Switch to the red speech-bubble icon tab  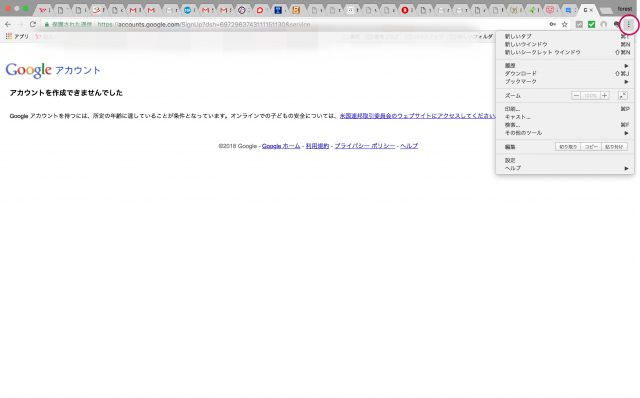[x=260, y=10]
